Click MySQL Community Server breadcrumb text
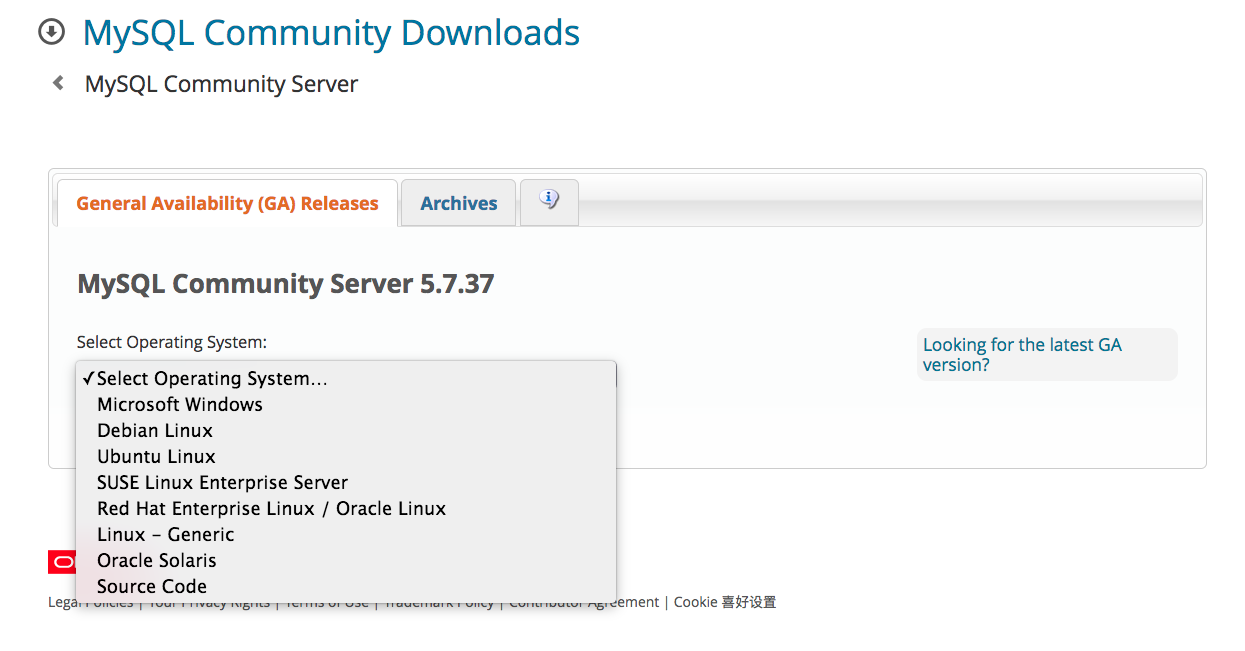The width and height of the screenshot is (1245, 651). (221, 84)
